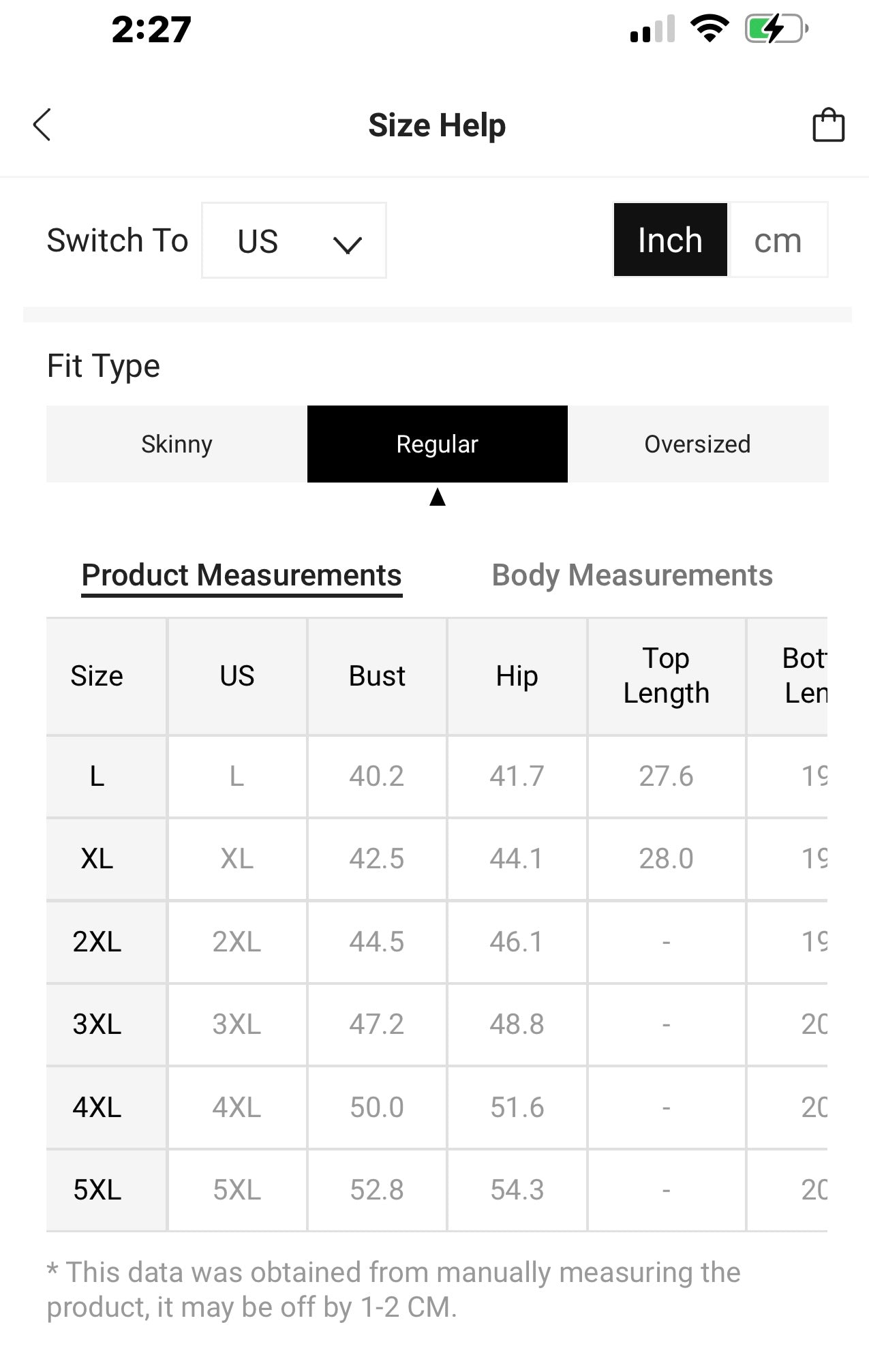
Task: Tap the Wi-Fi status icon
Action: click(x=710, y=29)
